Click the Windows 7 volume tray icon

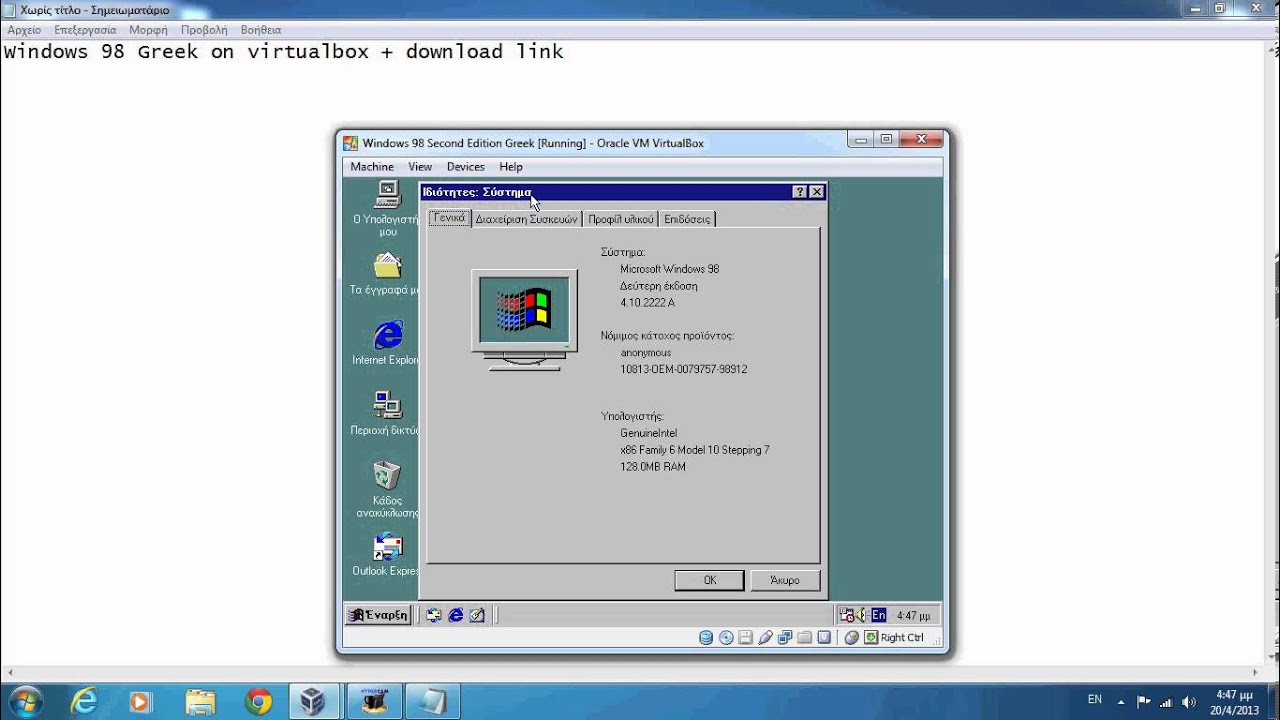pyautogui.click(x=1187, y=701)
